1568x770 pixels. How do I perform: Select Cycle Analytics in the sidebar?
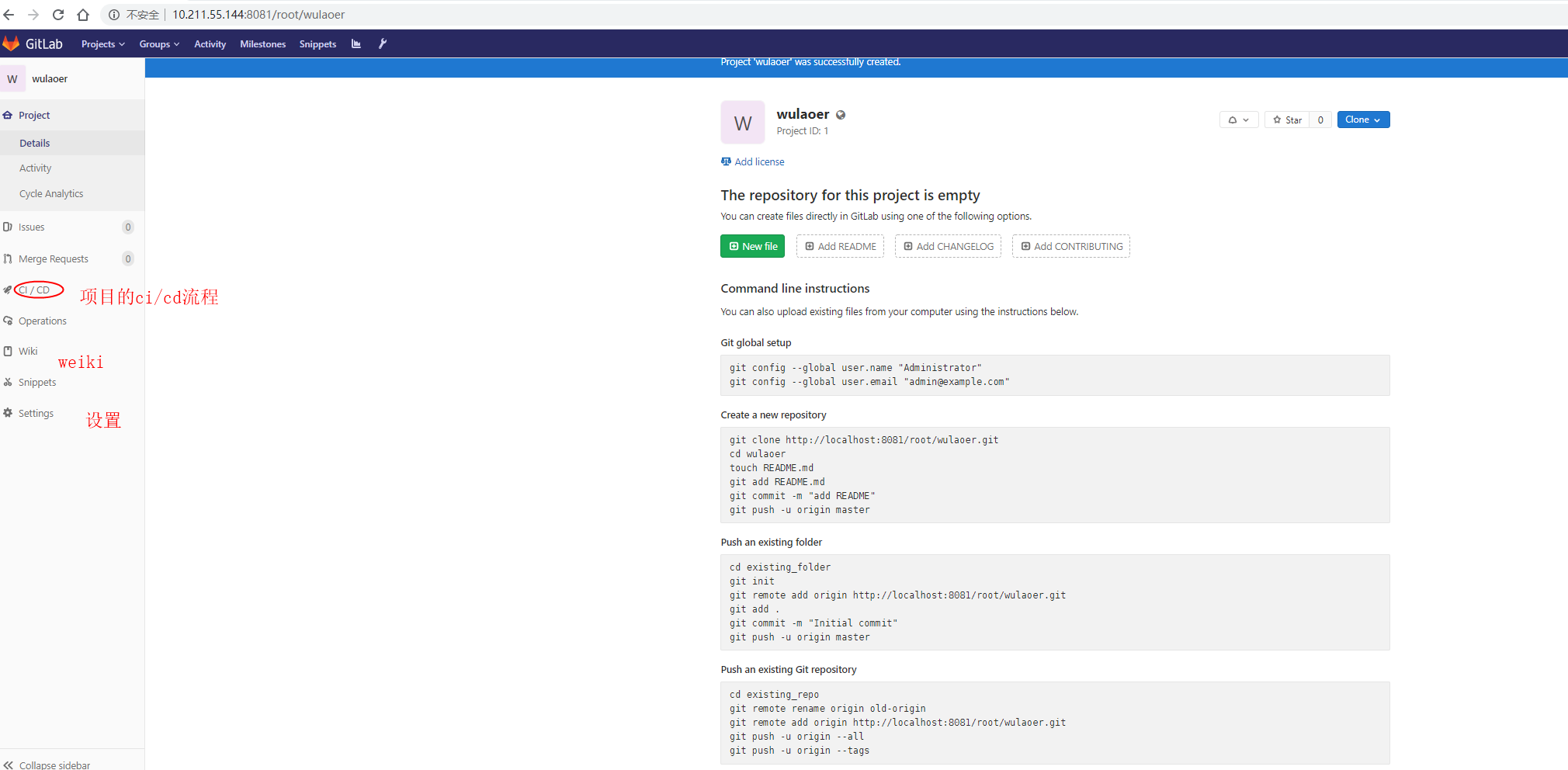[x=51, y=194]
